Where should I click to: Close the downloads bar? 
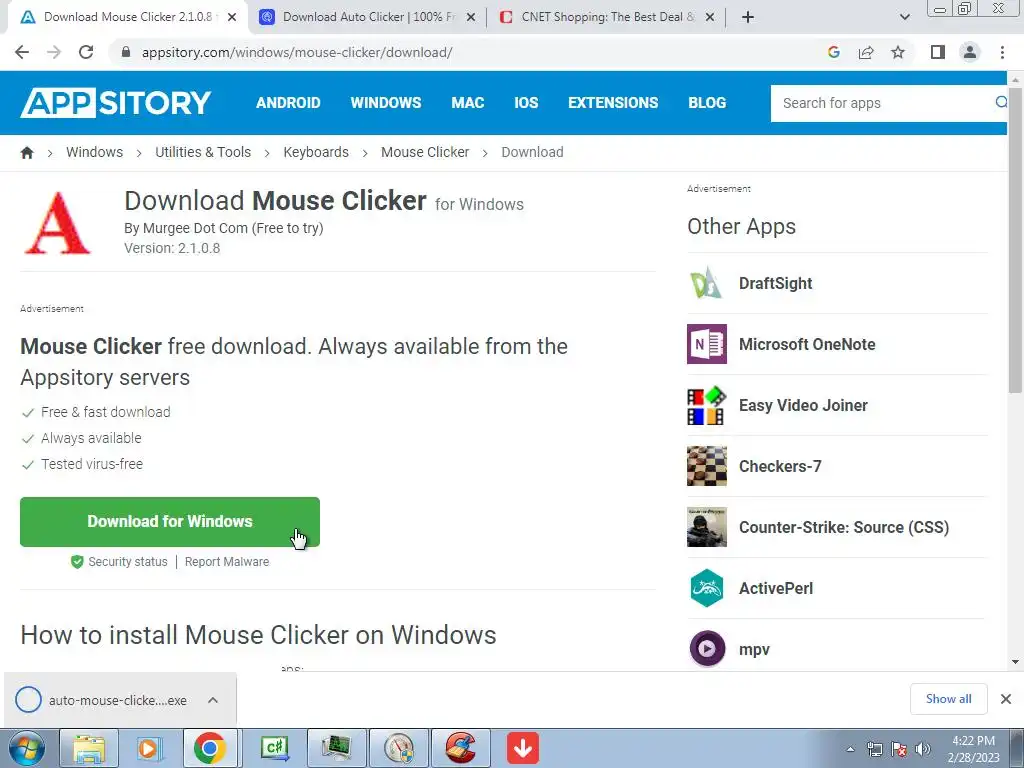tap(1006, 699)
